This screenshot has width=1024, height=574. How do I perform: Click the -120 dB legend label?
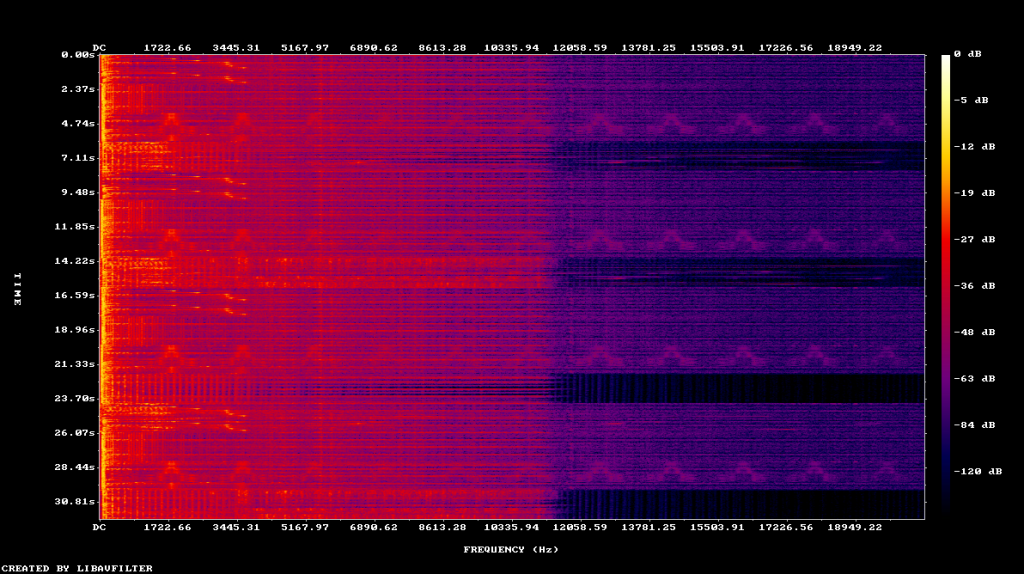pos(978,471)
